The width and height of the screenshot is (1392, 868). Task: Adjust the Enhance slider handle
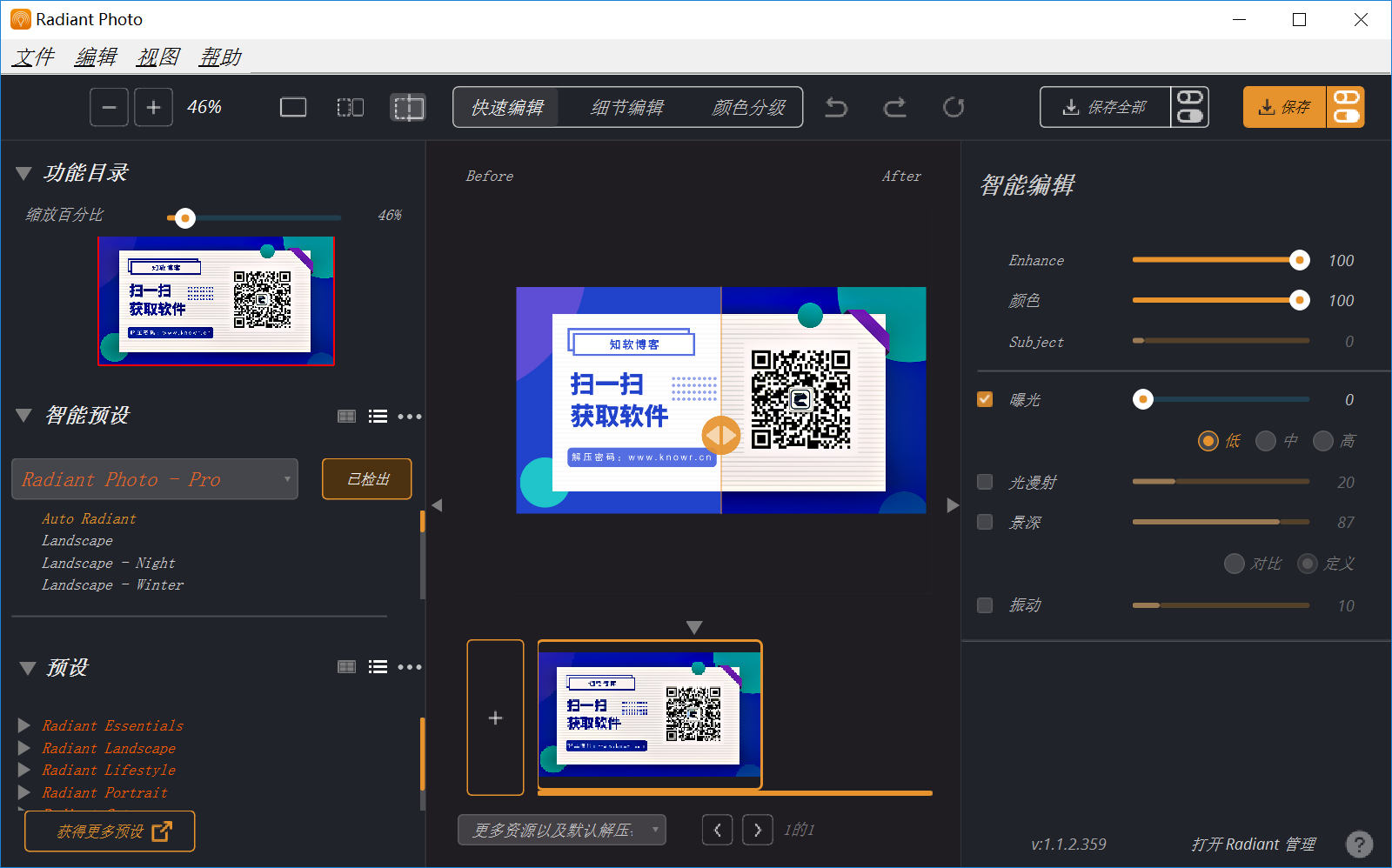1299,260
